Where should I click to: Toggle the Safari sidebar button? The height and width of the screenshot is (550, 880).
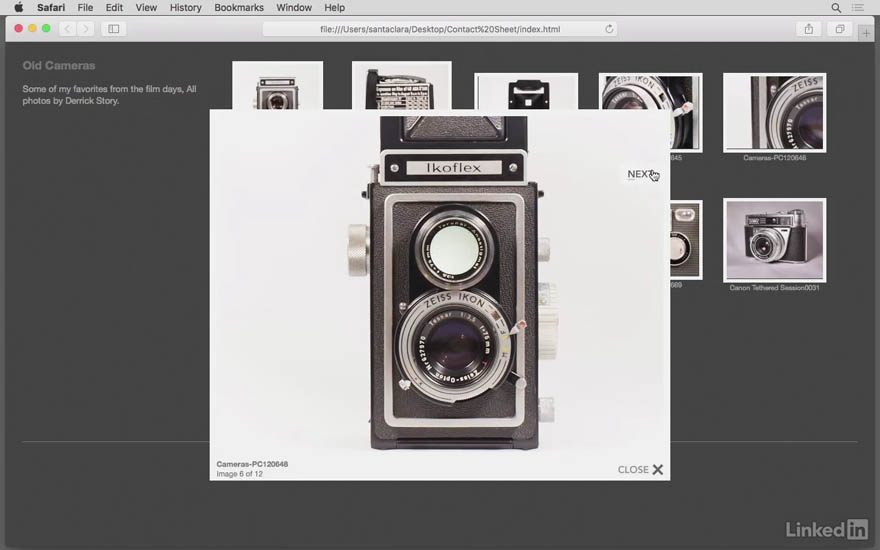point(113,29)
